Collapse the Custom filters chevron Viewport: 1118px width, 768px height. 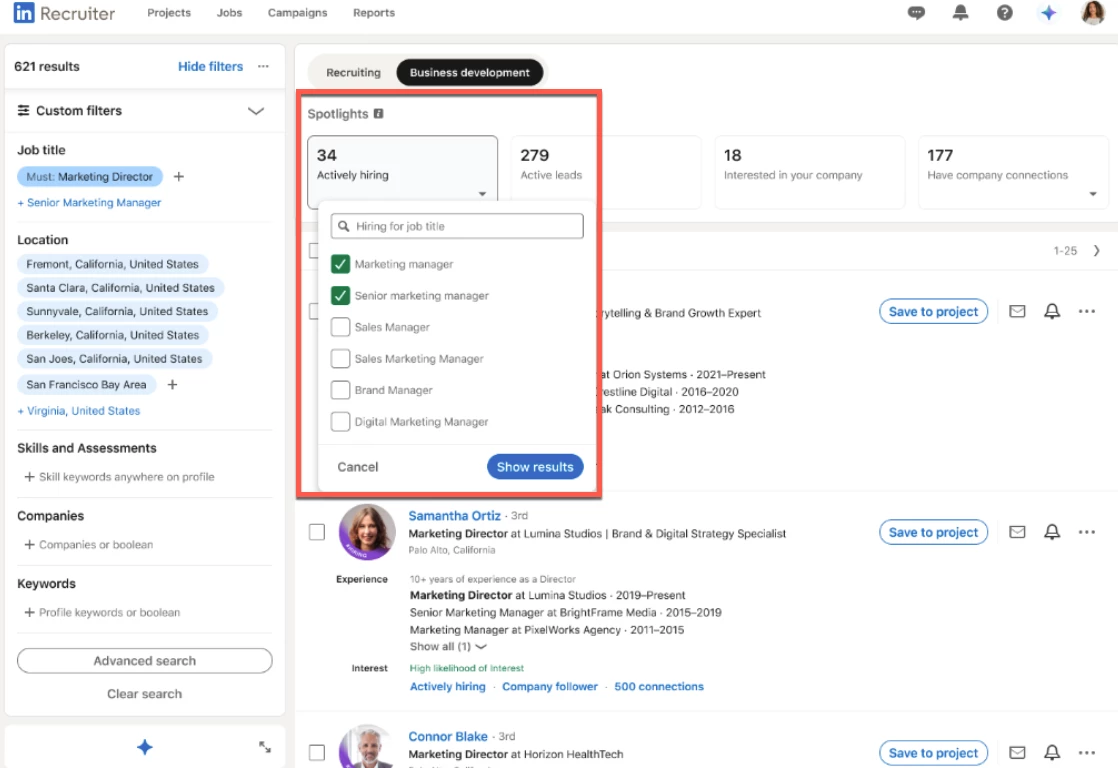[x=256, y=111]
